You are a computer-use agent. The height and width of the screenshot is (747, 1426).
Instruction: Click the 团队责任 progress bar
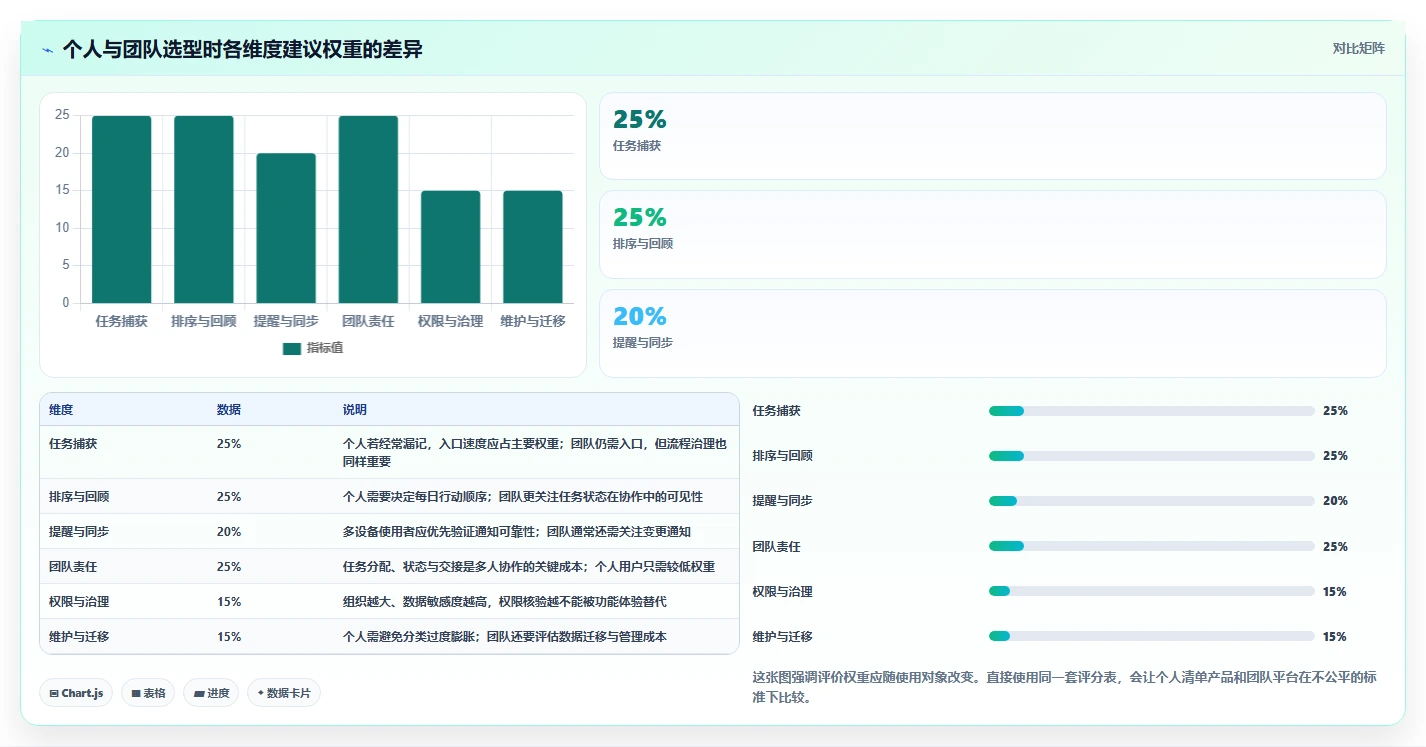coord(1151,546)
